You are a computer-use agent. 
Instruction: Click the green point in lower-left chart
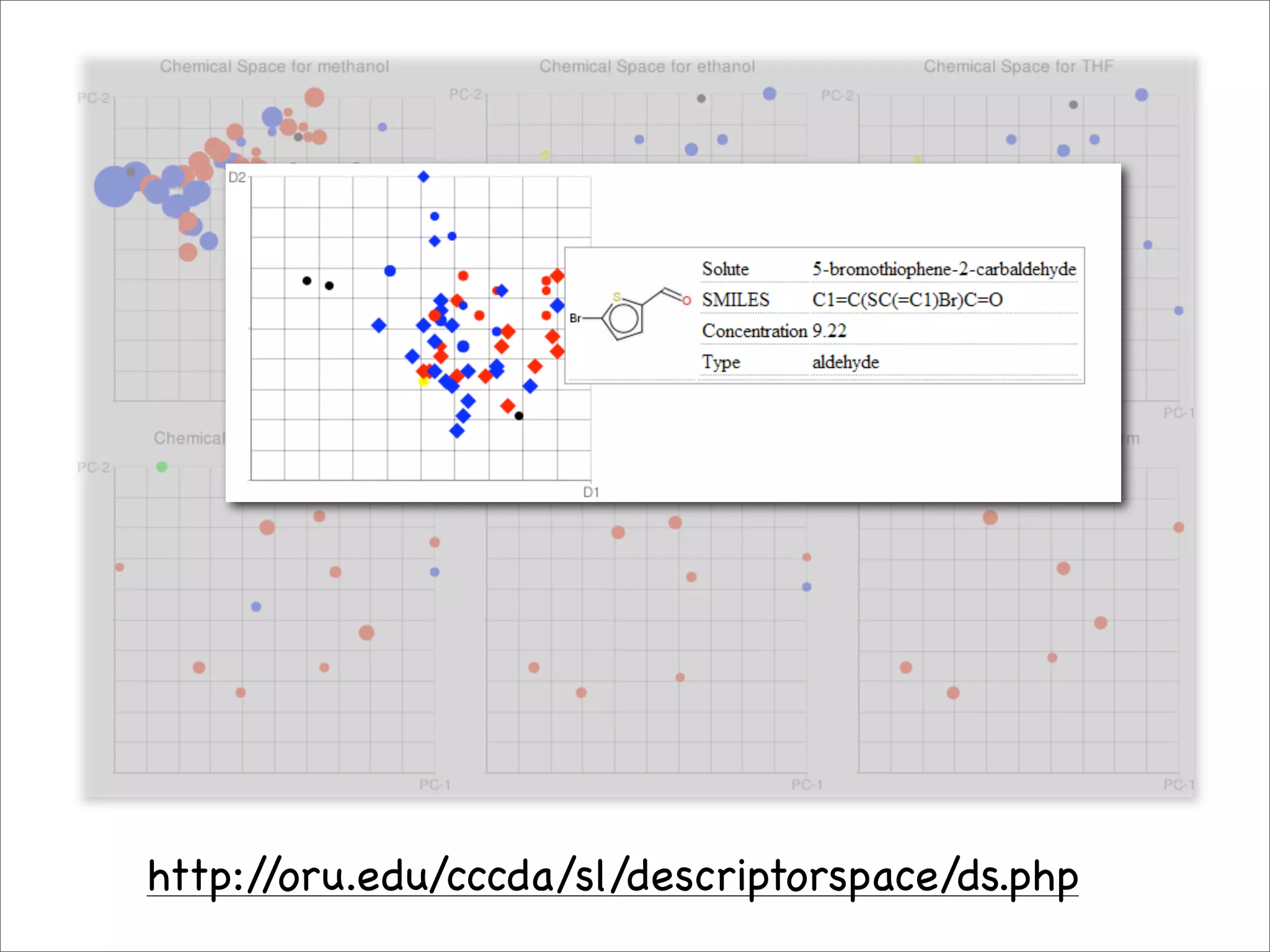coord(162,467)
